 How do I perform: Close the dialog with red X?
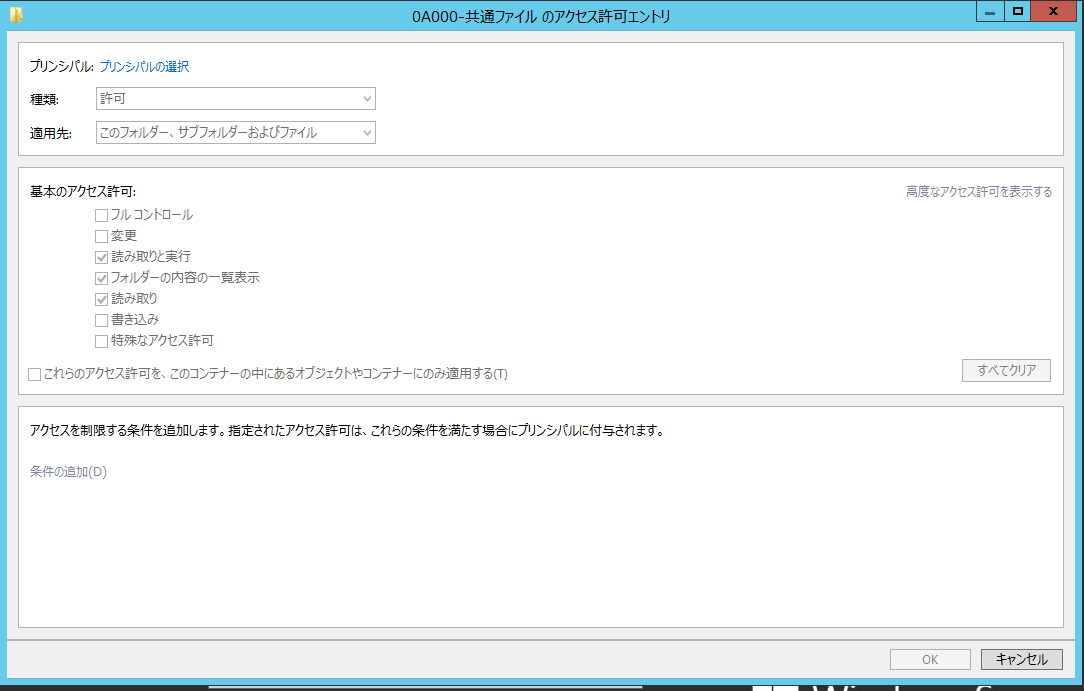(x=1054, y=12)
